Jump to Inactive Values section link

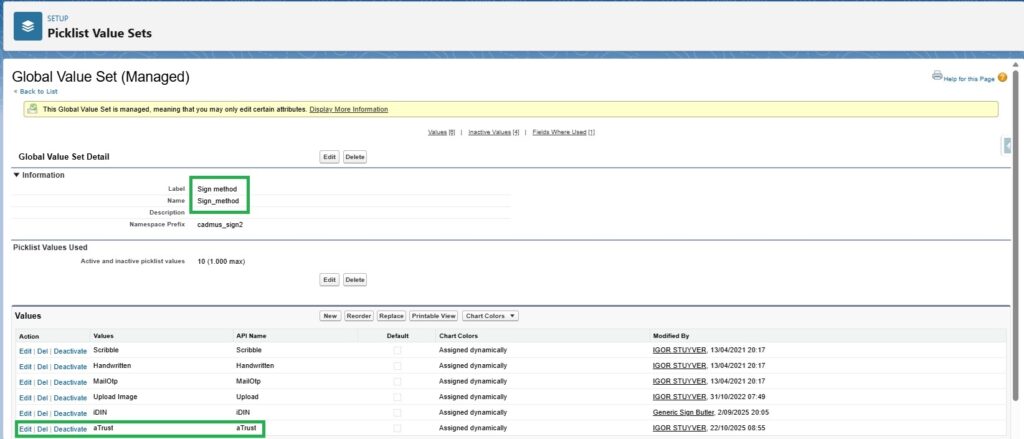point(493,132)
